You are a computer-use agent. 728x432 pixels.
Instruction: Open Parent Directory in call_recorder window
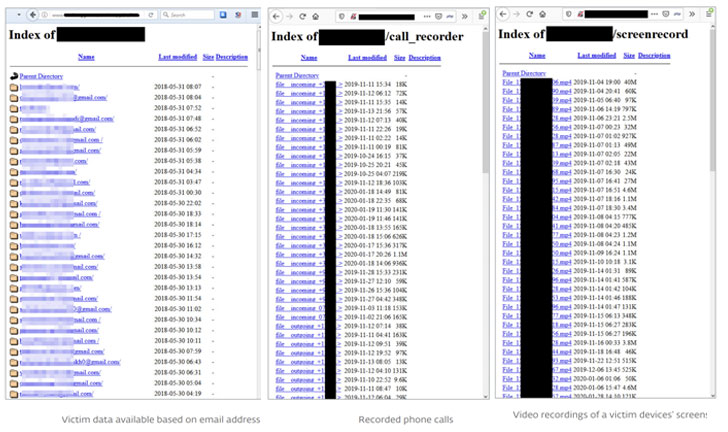pyautogui.click(x=297, y=75)
